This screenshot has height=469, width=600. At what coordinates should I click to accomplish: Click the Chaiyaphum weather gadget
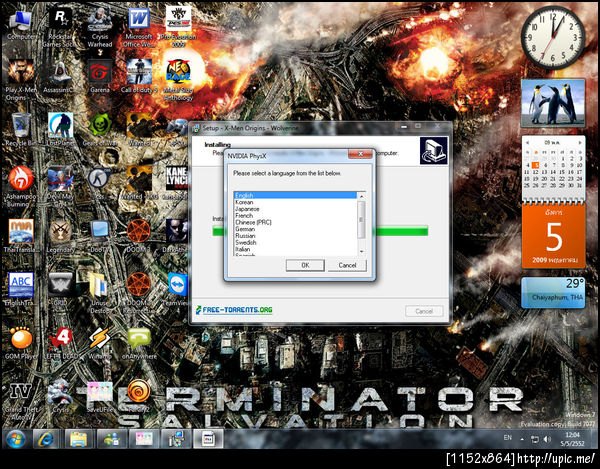click(553, 293)
